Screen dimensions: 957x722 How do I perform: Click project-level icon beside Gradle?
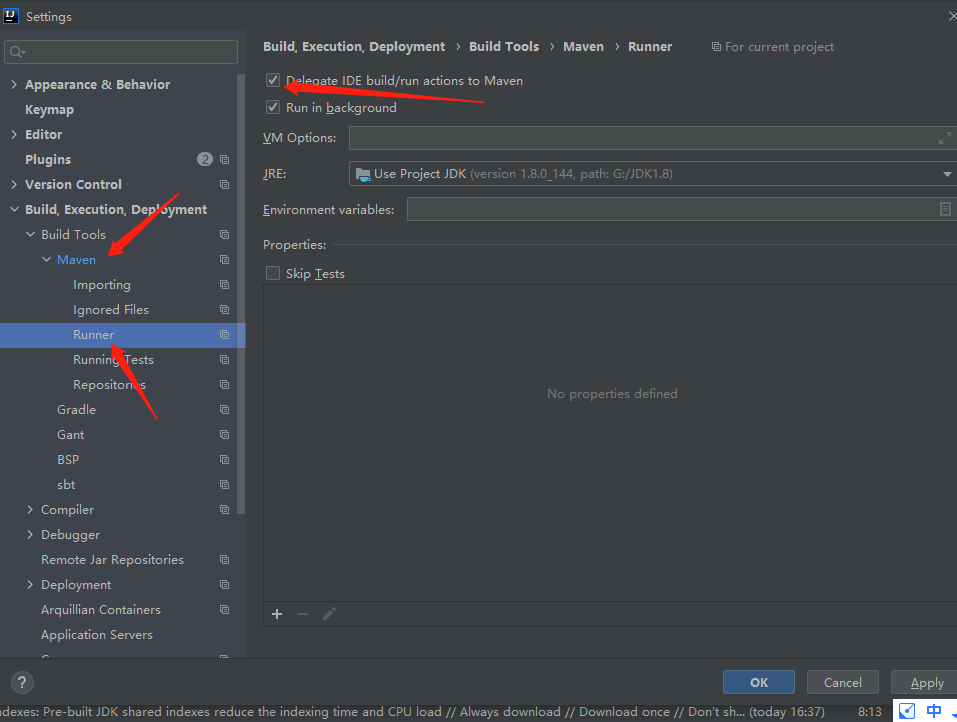pos(225,410)
